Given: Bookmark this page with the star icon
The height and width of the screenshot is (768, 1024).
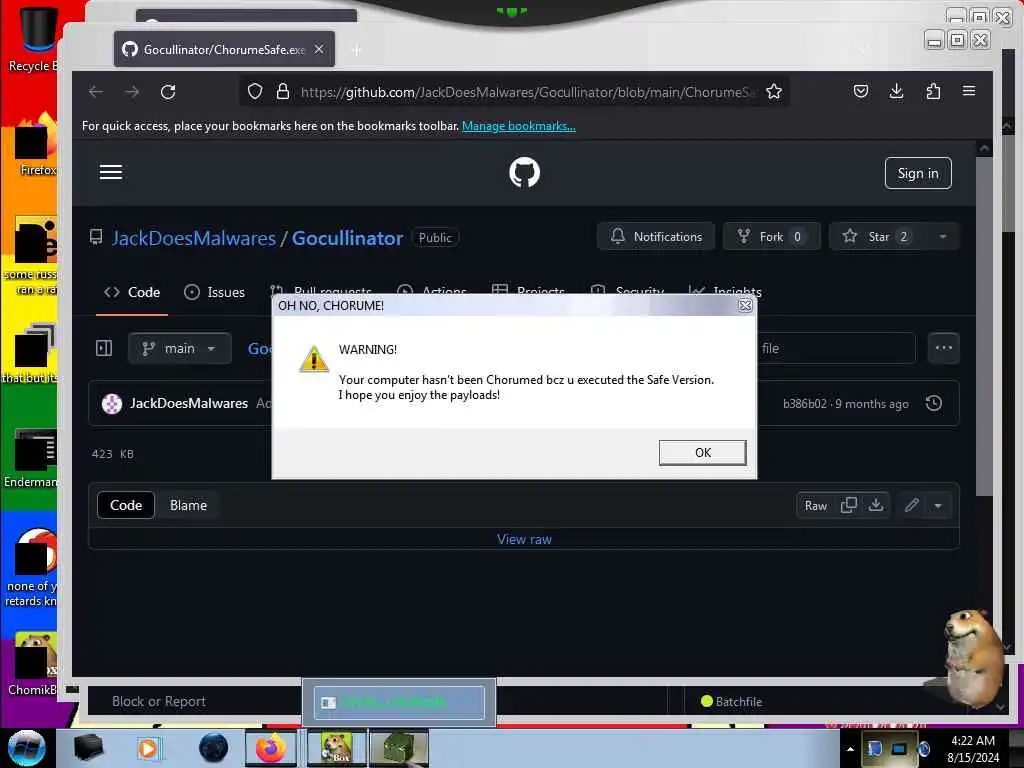Looking at the screenshot, I should [774, 91].
